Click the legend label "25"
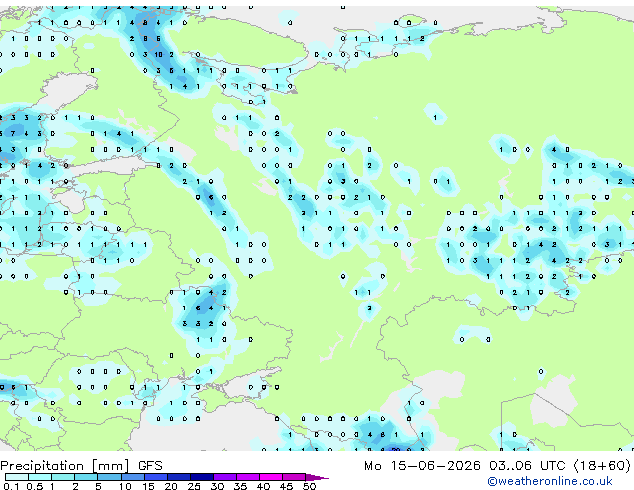 coord(194,486)
